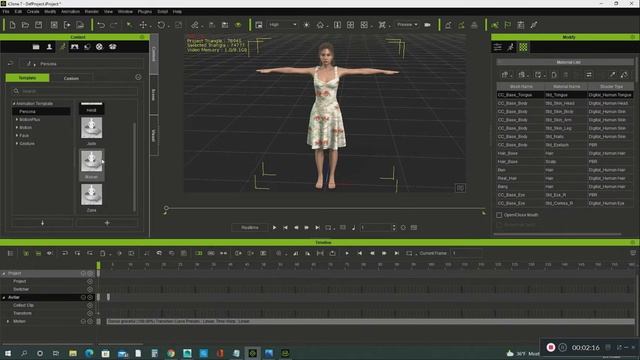Open the High quality dropdown
640x360 pixels.
point(283,25)
